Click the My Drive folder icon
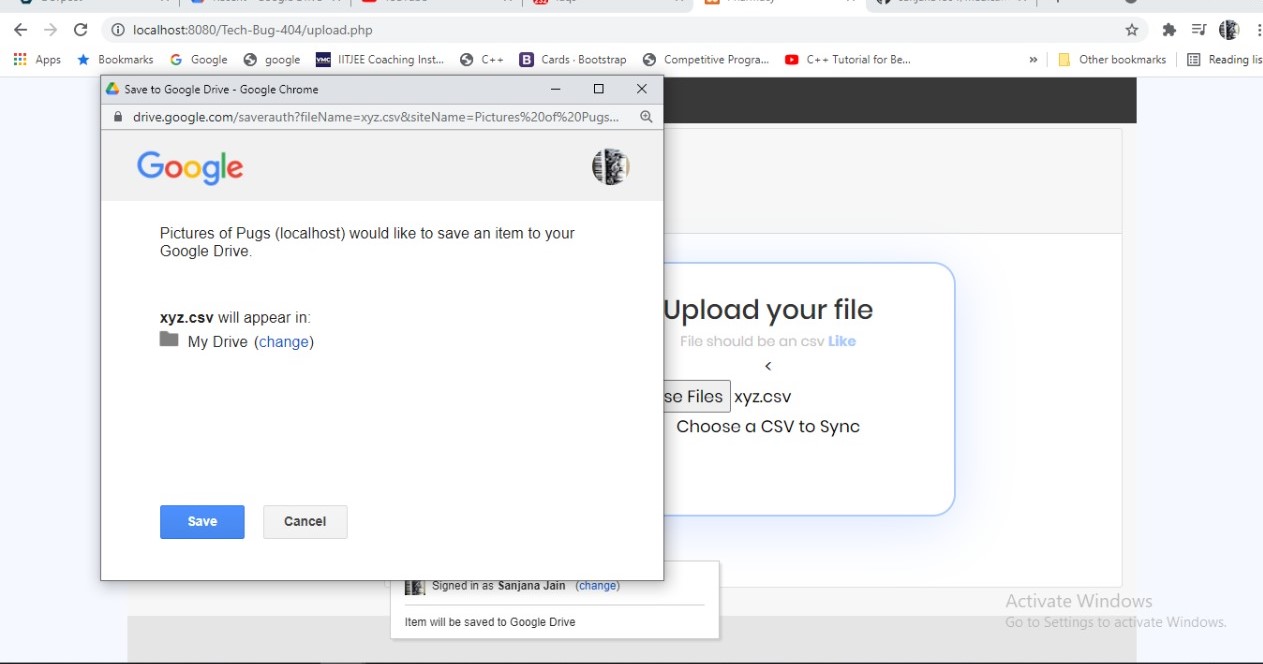 coord(169,340)
